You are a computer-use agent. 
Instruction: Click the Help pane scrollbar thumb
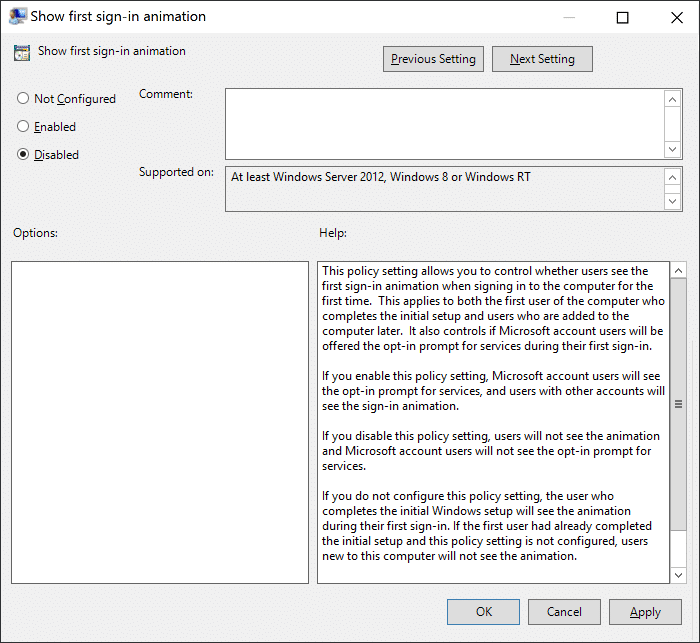pos(678,404)
